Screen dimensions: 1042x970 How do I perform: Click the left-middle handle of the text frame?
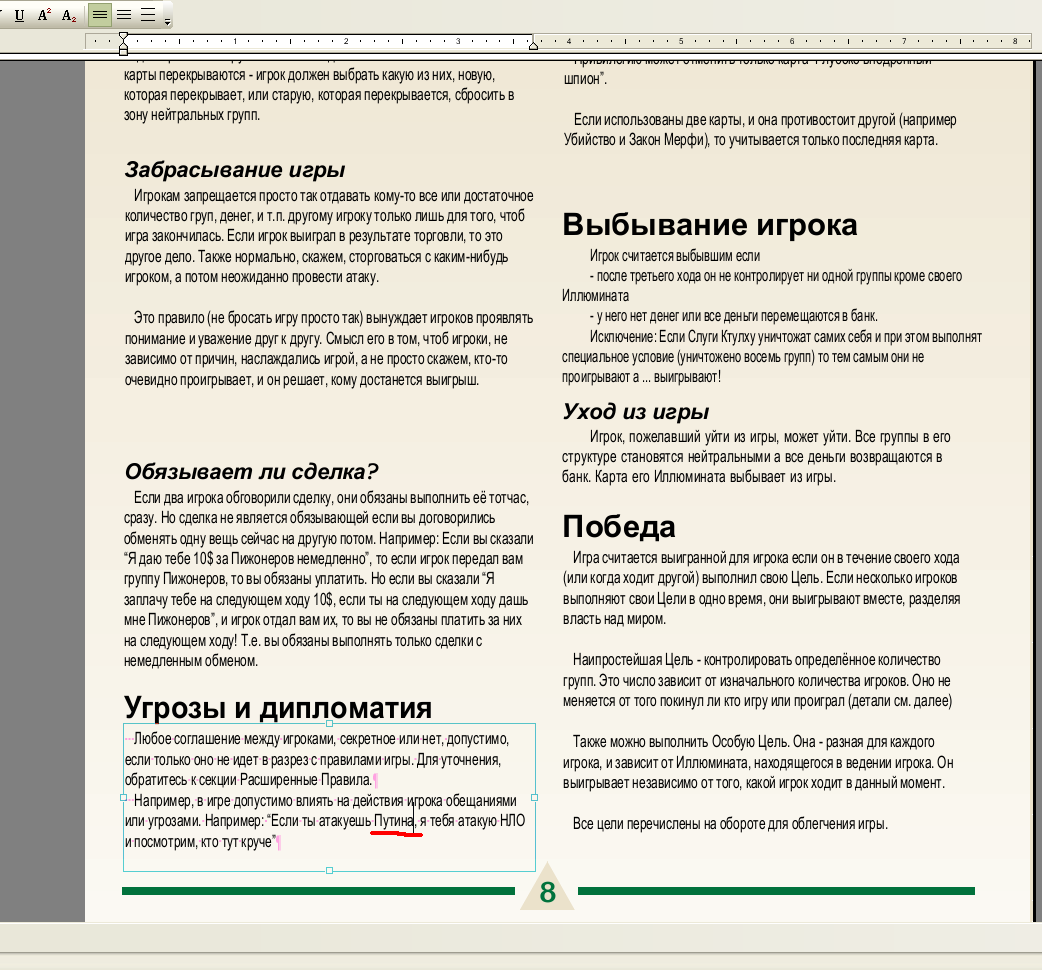[x=124, y=797]
